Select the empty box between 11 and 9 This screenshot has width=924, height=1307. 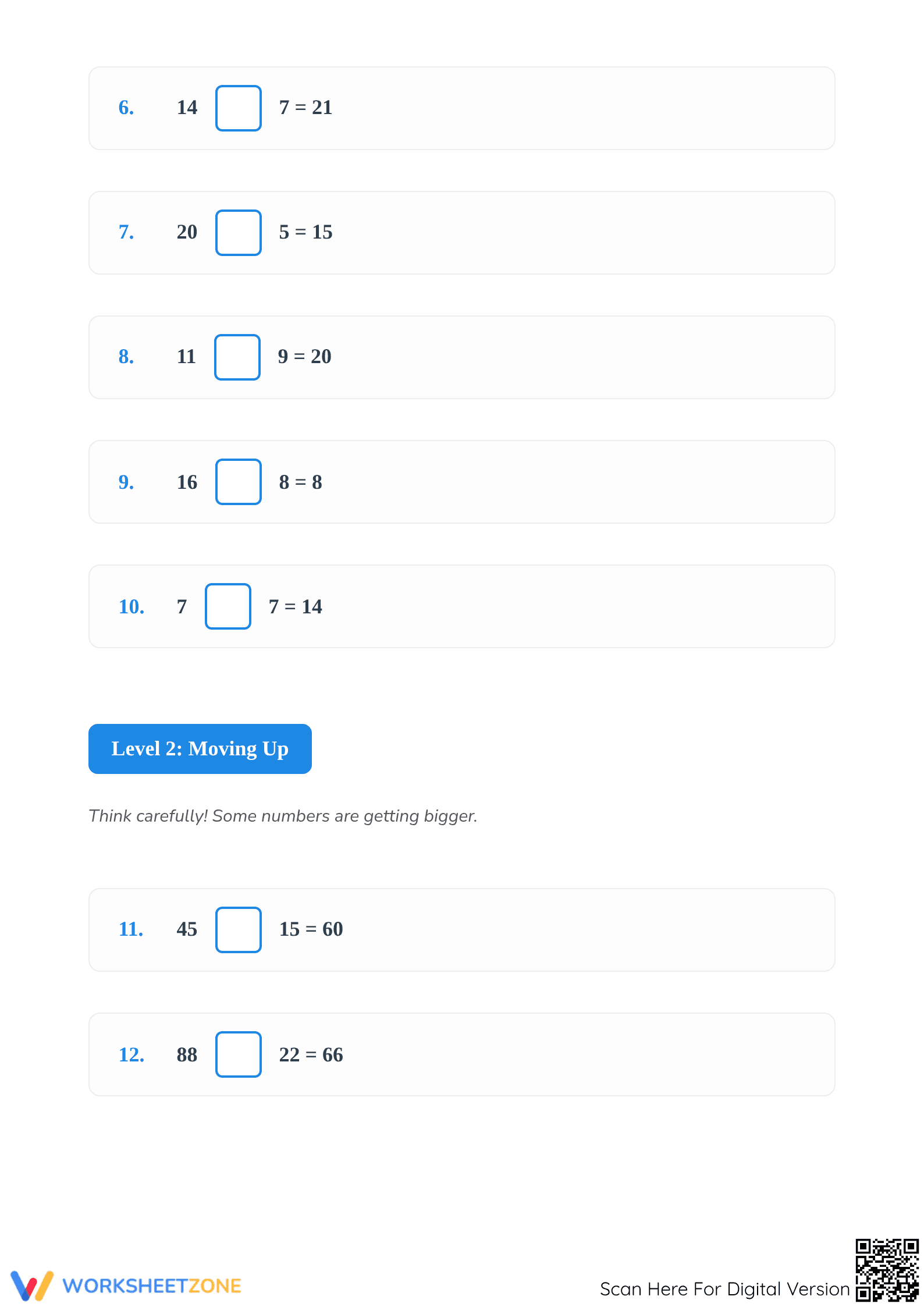pos(237,357)
